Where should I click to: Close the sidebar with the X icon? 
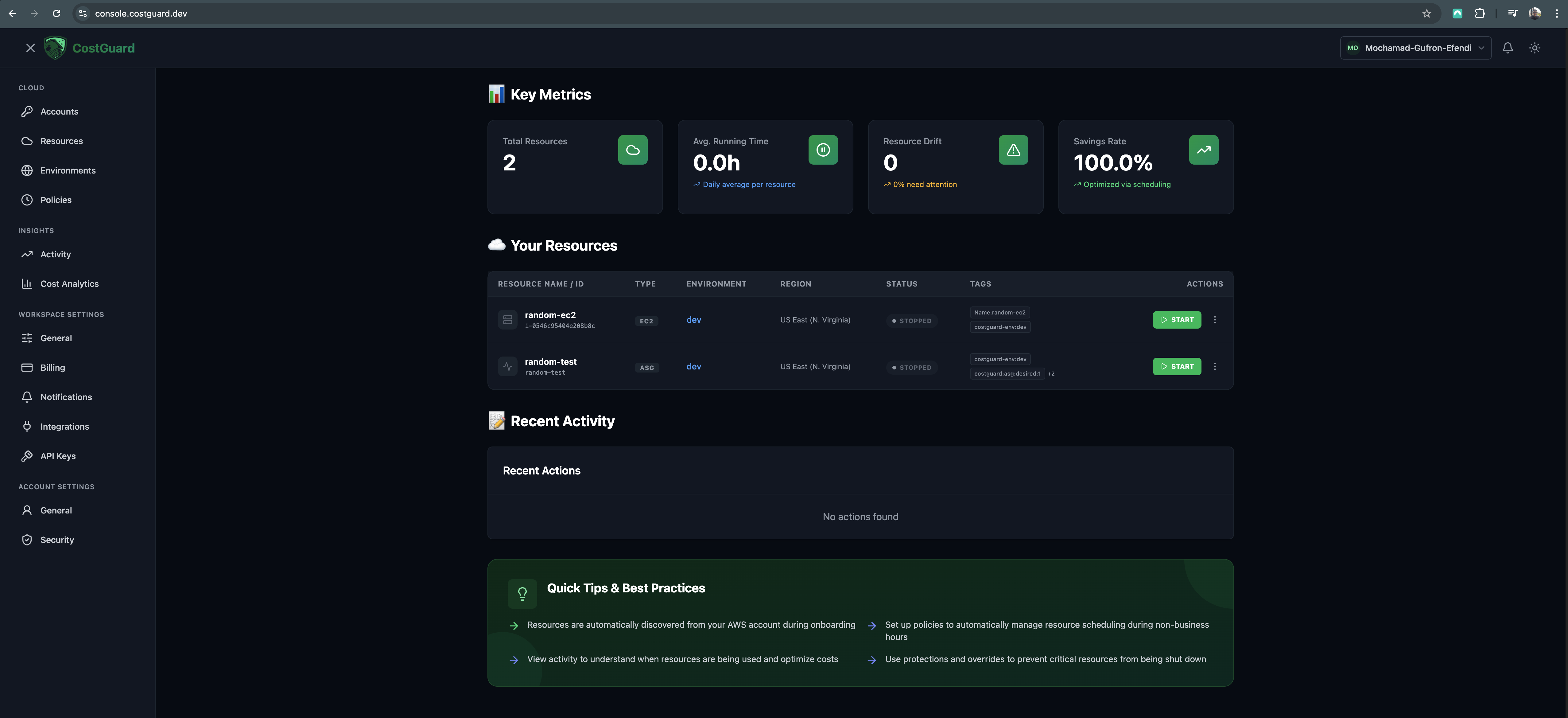click(30, 48)
